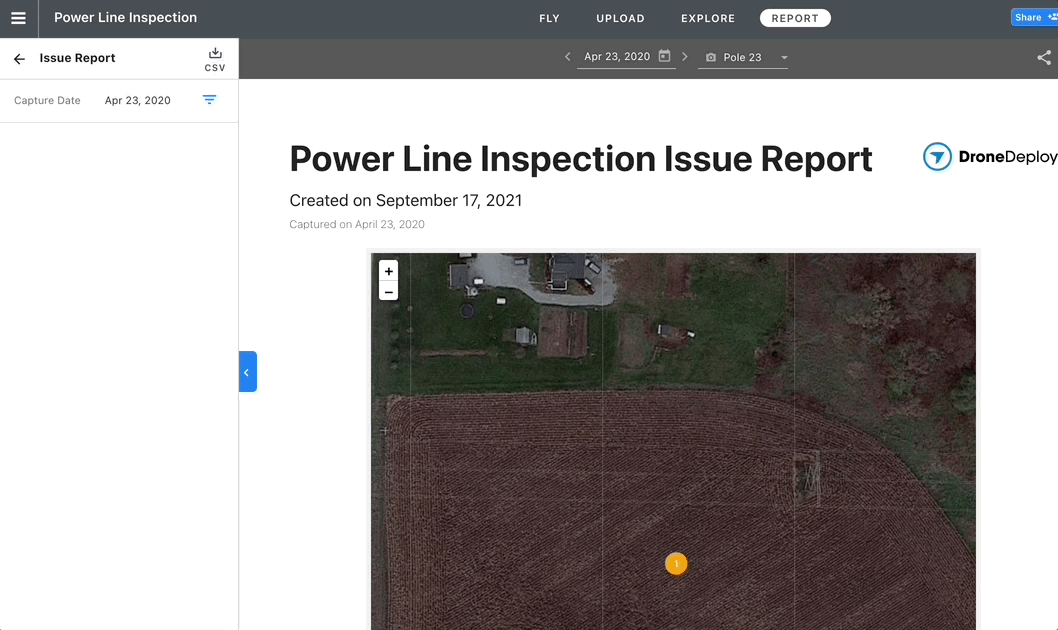
Task: Click the share icon in report toolbar
Action: click(1044, 57)
